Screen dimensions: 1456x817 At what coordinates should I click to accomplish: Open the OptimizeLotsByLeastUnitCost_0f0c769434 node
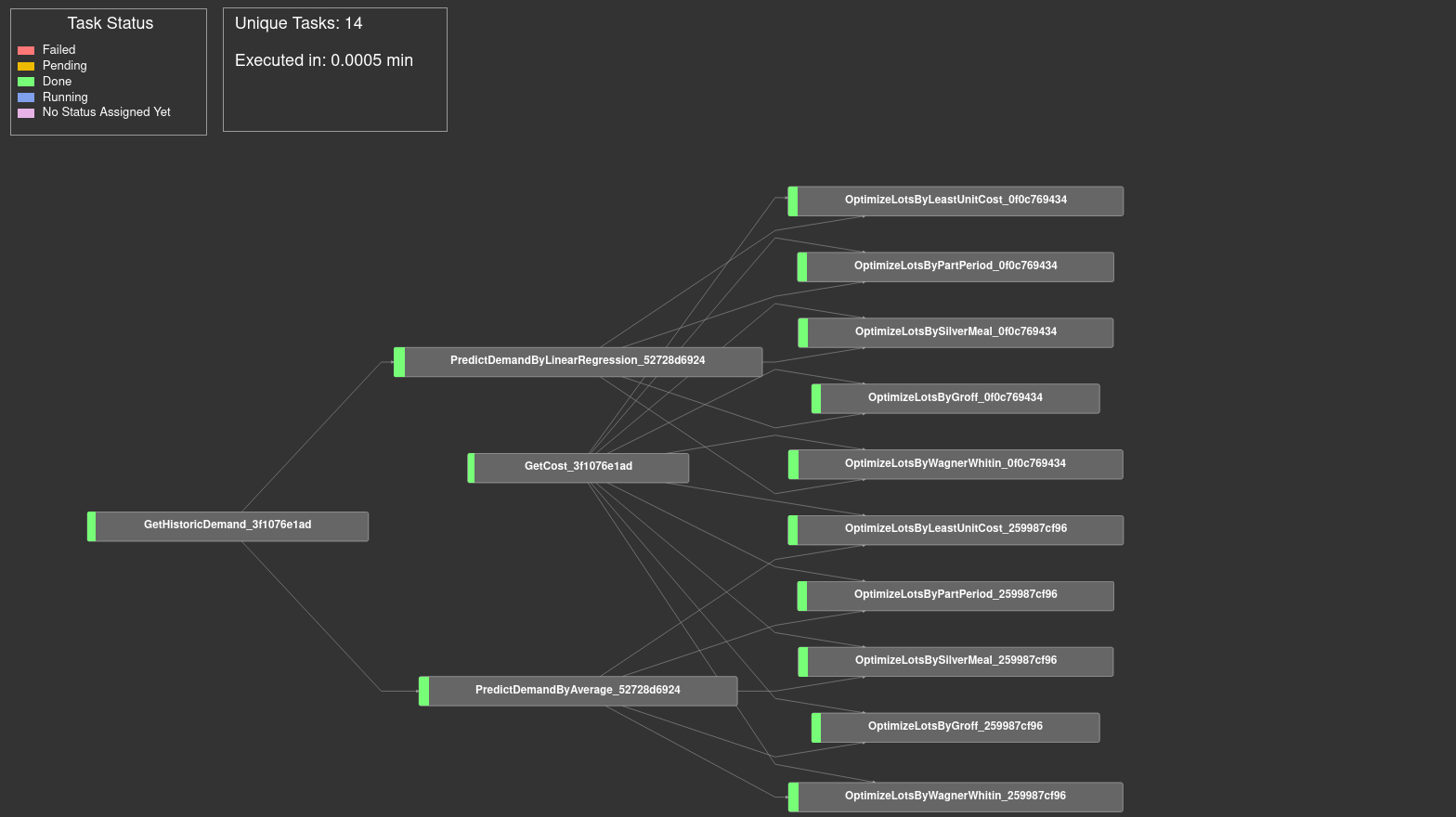tap(955, 201)
